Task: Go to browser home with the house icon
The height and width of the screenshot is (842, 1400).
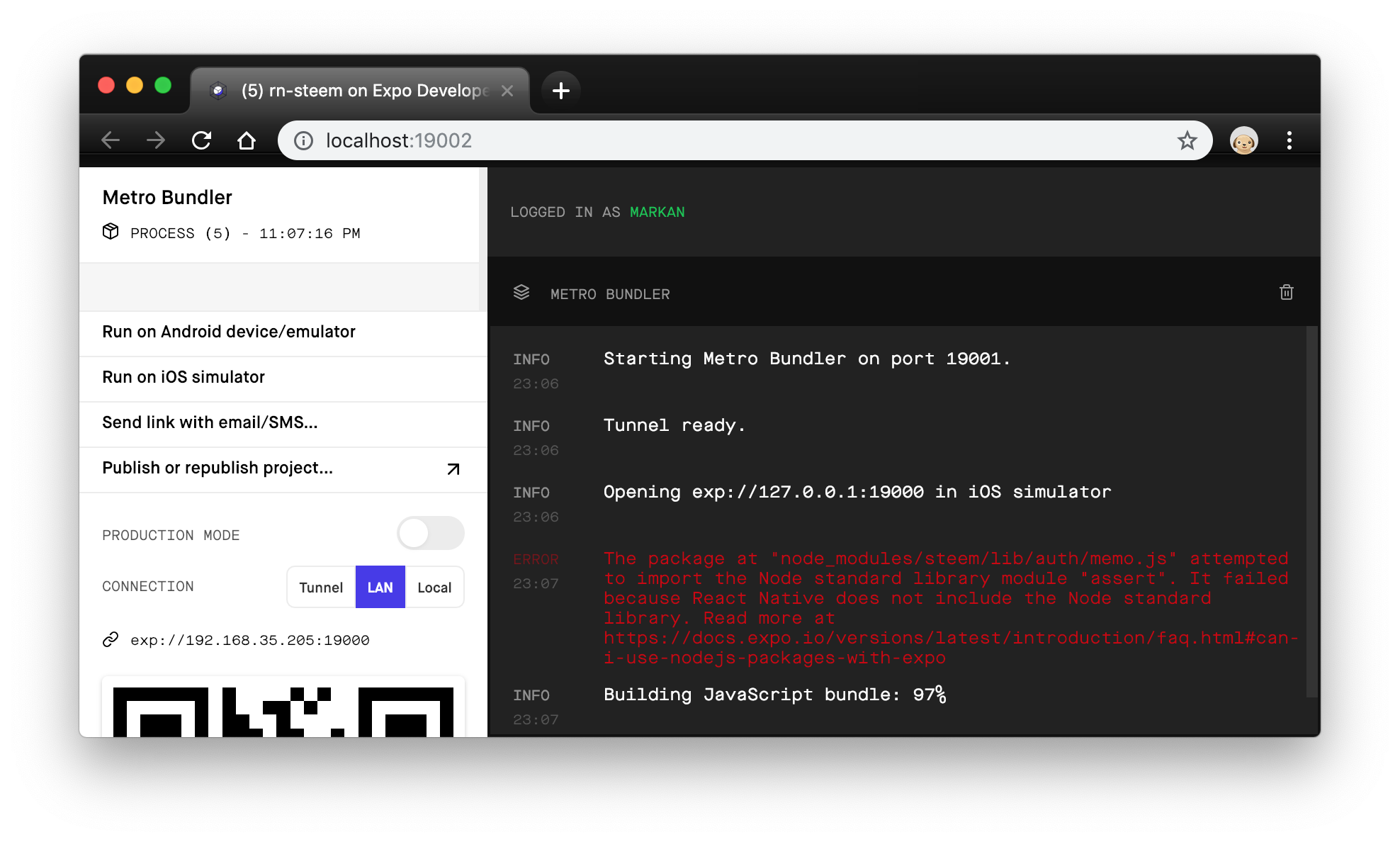Action: pos(247,140)
